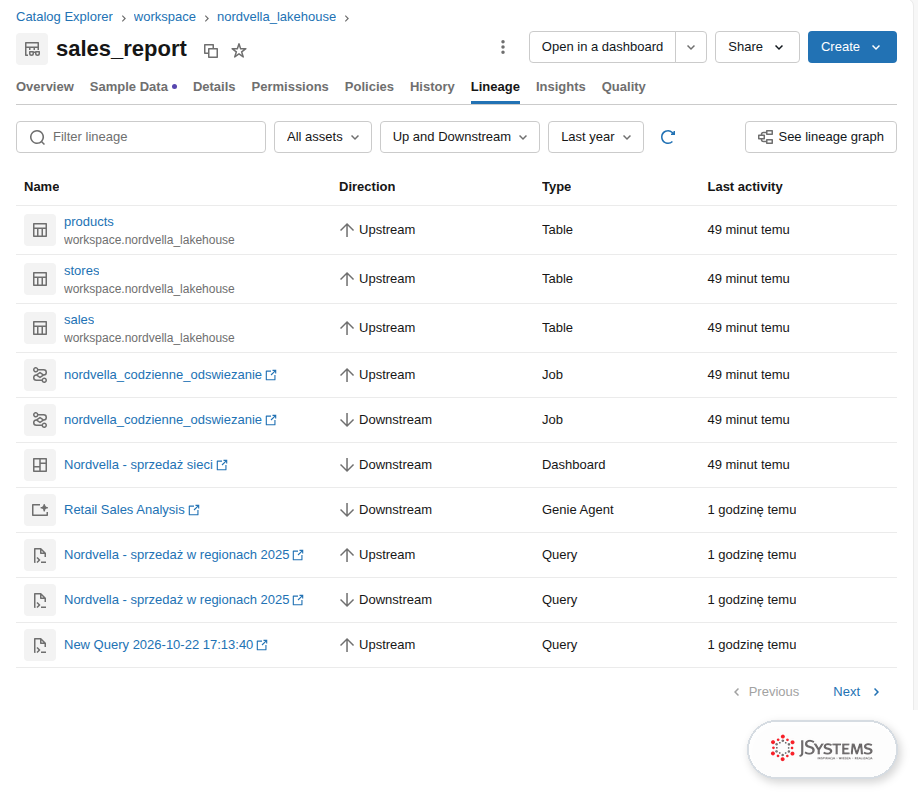
Task: Click Open in a dashboard button
Action: (x=602, y=47)
